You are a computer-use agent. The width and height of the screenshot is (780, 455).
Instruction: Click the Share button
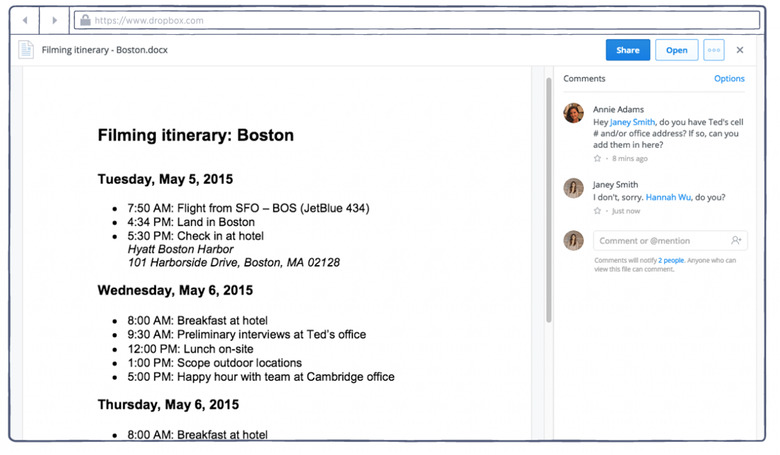pyautogui.click(x=628, y=50)
